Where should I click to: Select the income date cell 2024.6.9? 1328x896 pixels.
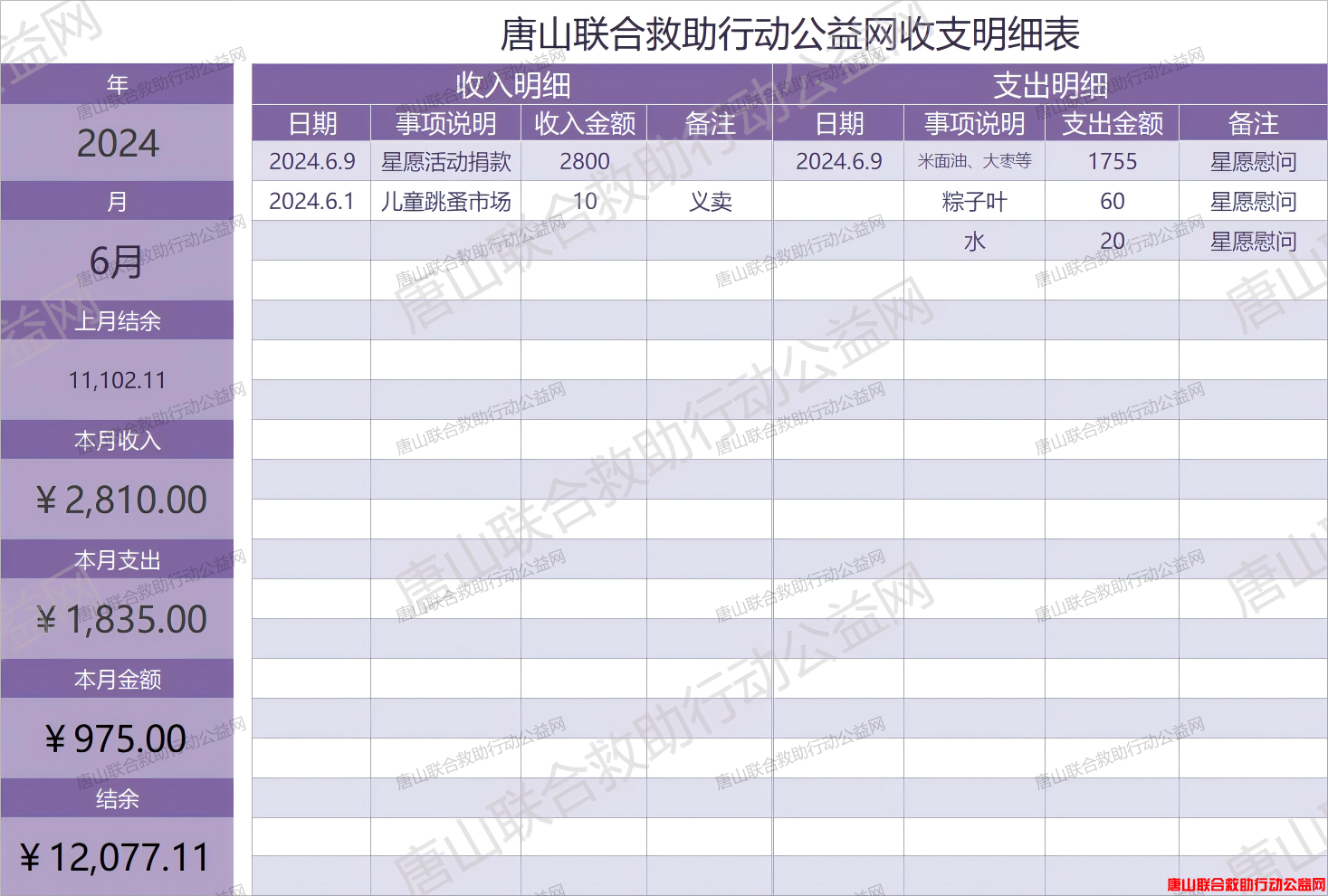click(x=311, y=161)
